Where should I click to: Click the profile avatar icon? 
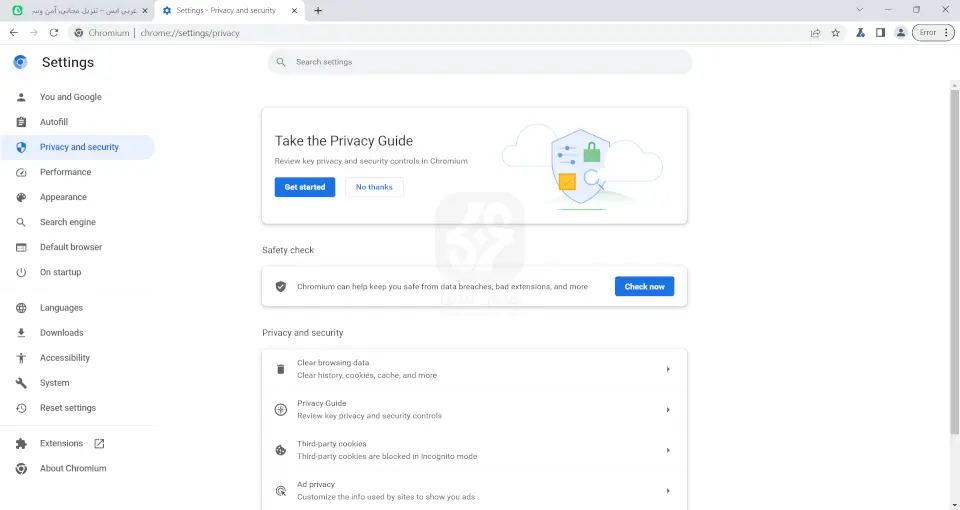click(x=901, y=32)
